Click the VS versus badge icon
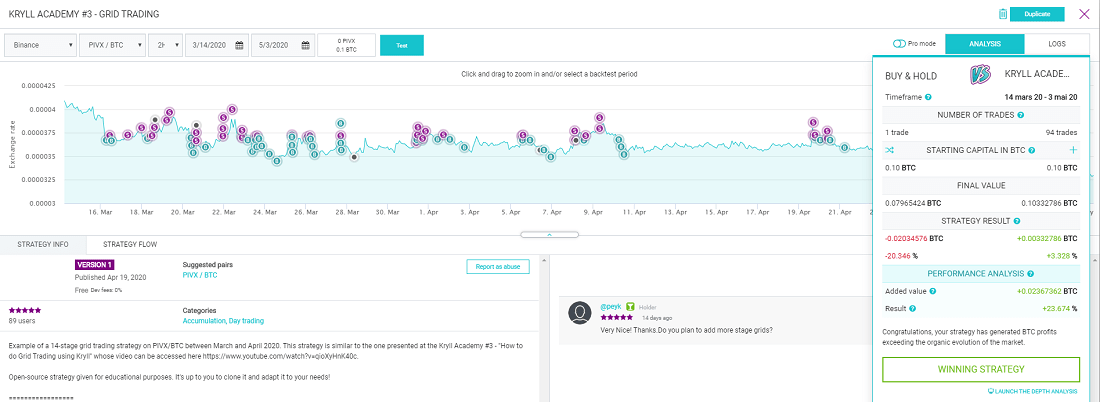 point(979,74)
